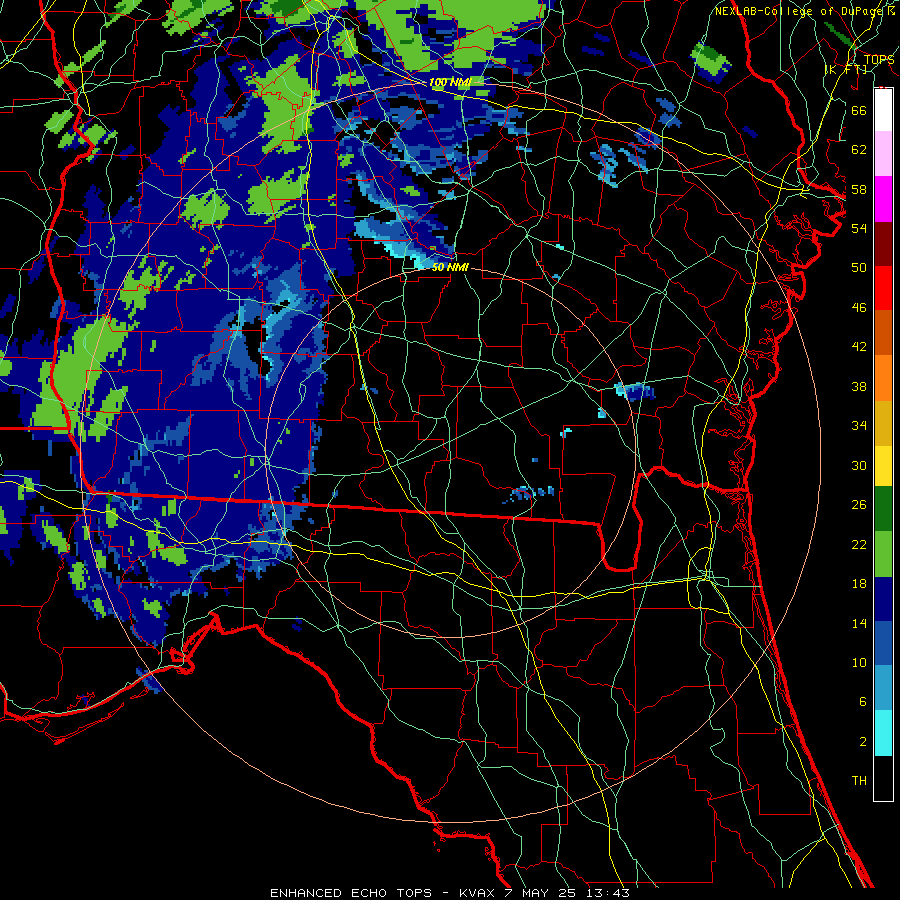Click the legend value 34
The width and height of the screenshot is (900, 900).
click(x=859, y=426)
